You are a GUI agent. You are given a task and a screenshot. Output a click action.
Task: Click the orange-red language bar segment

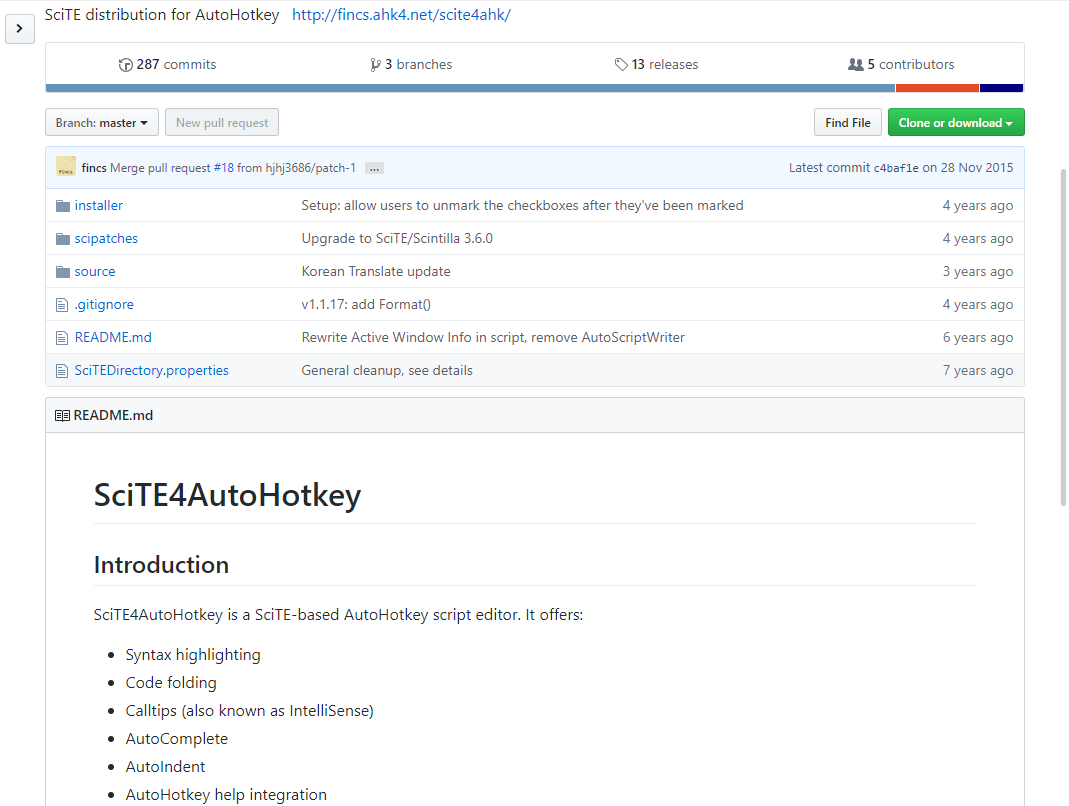pos(937,88)
